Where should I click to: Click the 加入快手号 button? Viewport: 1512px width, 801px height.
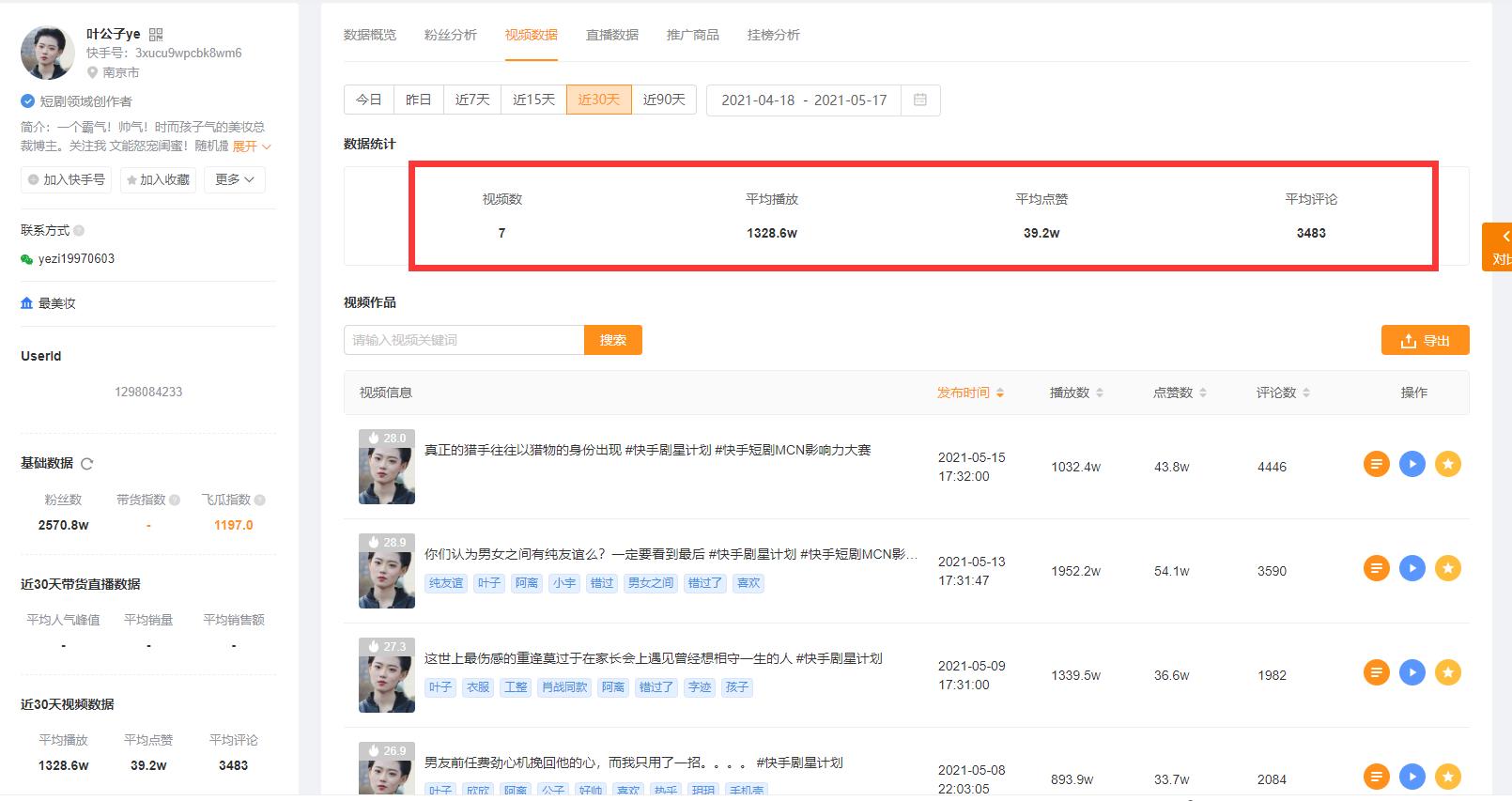(66, 179)
